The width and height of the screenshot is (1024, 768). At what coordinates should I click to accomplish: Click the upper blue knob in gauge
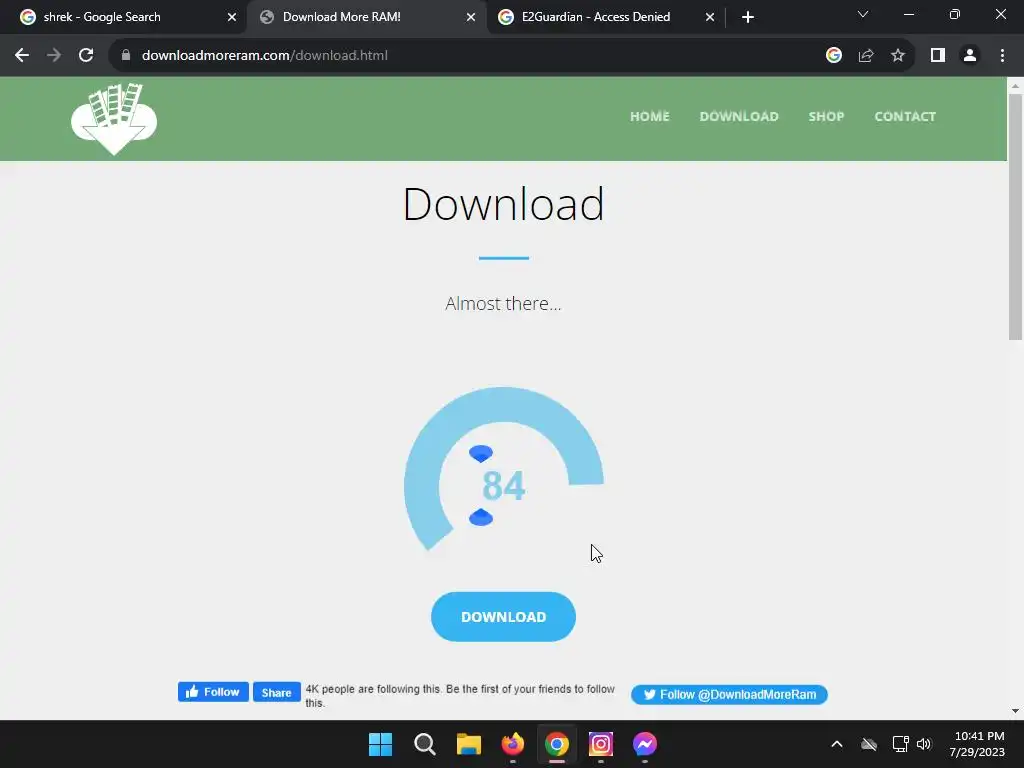pyautogui.click(x=481, y=453)
